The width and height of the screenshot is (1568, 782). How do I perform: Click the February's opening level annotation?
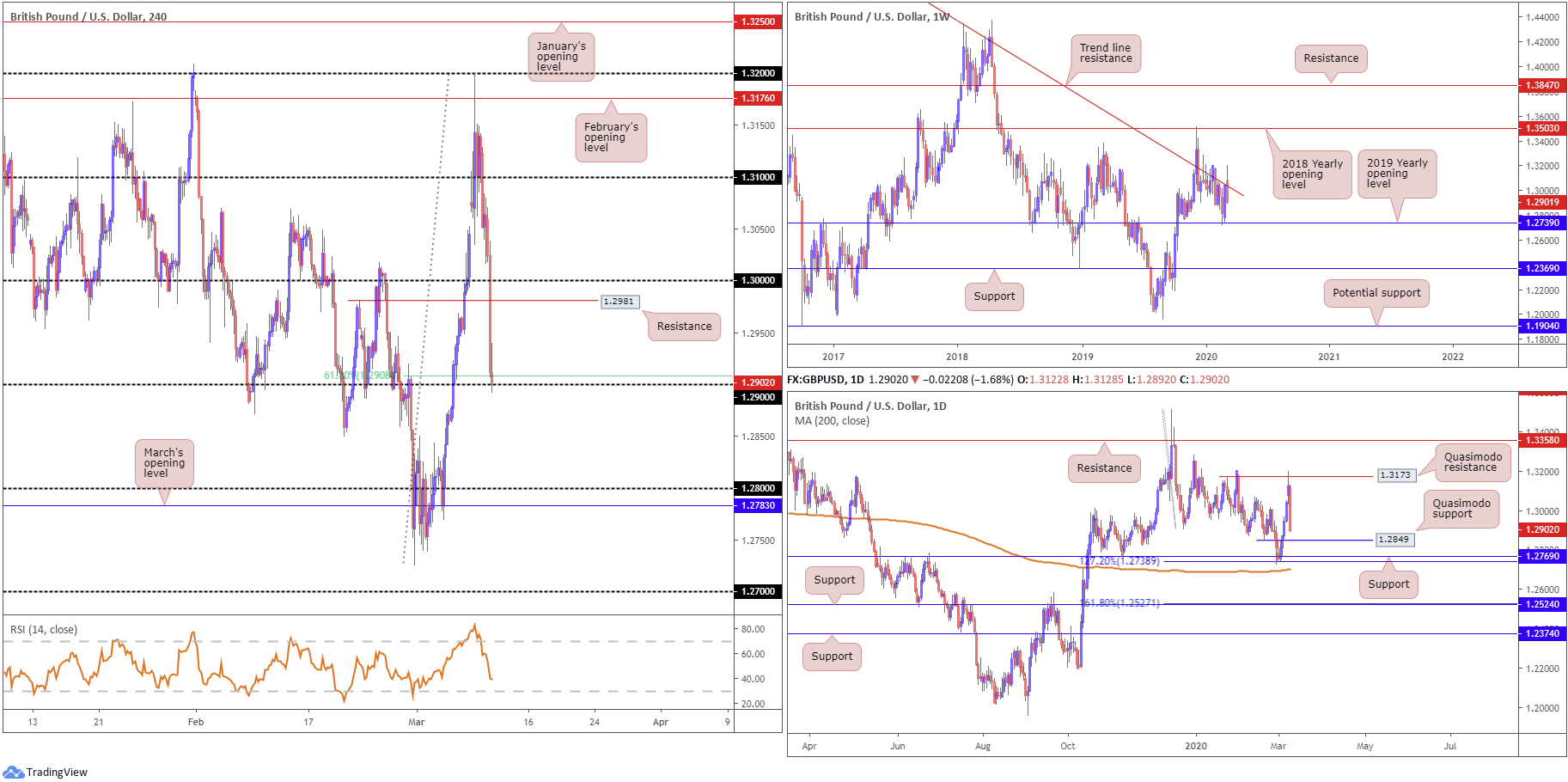pos(611,137)
